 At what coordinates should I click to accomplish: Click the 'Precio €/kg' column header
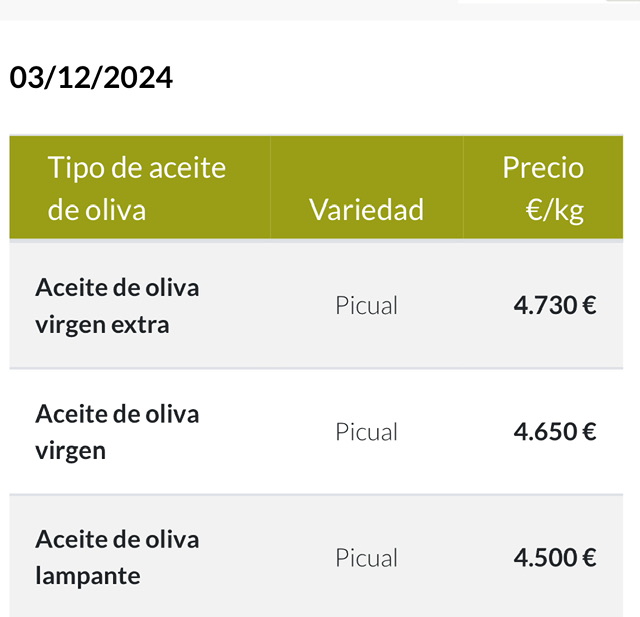tap(543, 188)
